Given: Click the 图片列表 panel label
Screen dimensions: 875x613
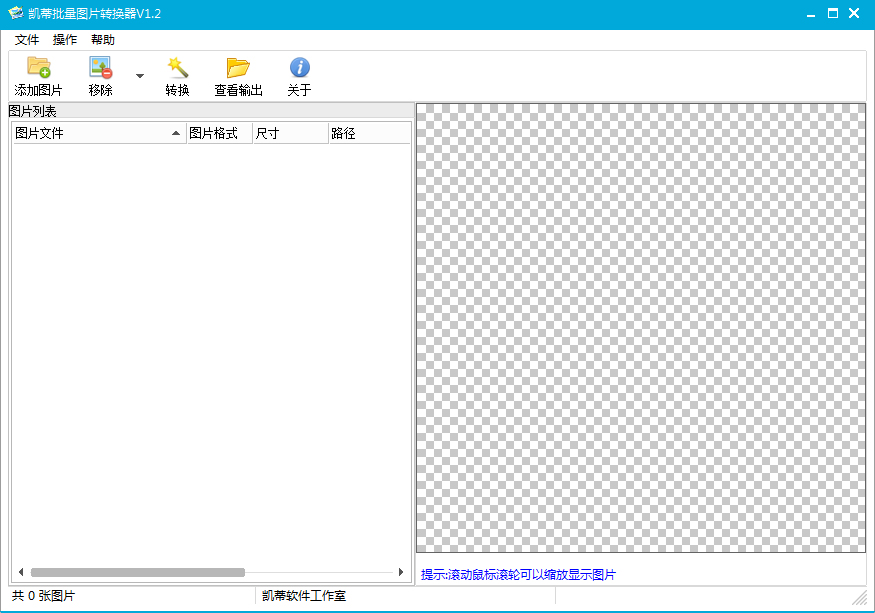Looking at the screenshot, I should [x=32, y=111].
